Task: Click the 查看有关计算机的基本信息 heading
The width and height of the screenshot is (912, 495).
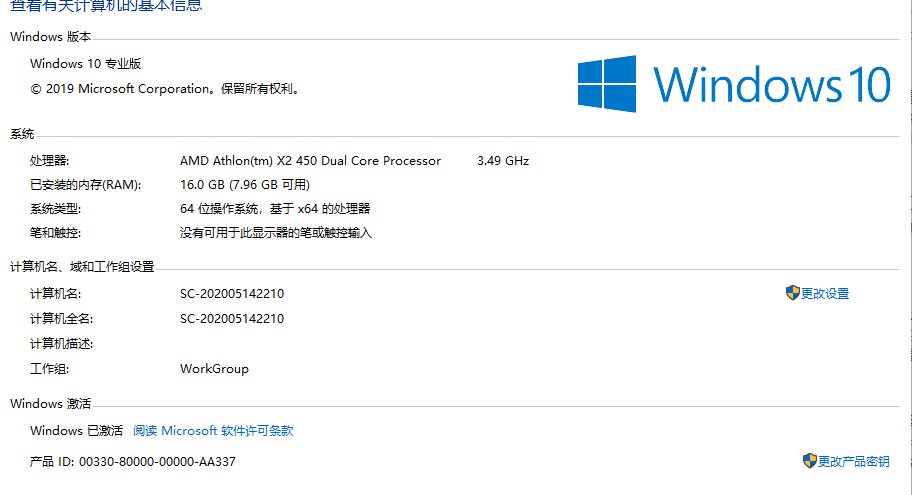Action: coord(106,6)
